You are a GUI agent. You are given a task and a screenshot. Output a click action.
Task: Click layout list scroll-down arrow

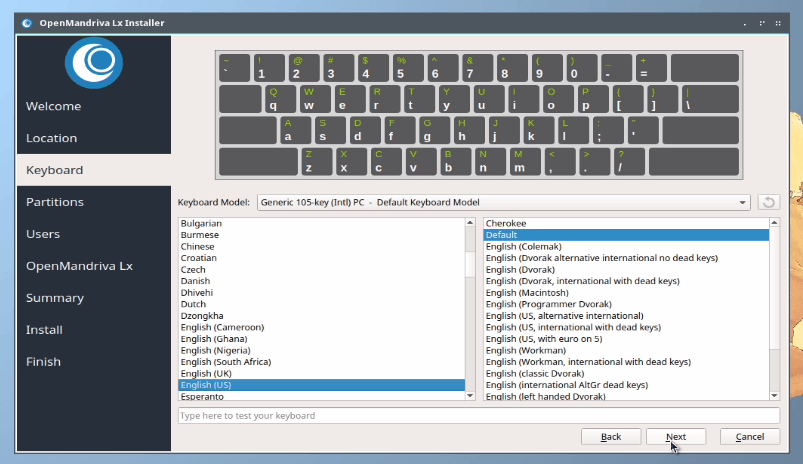click(x=470, y=395)
